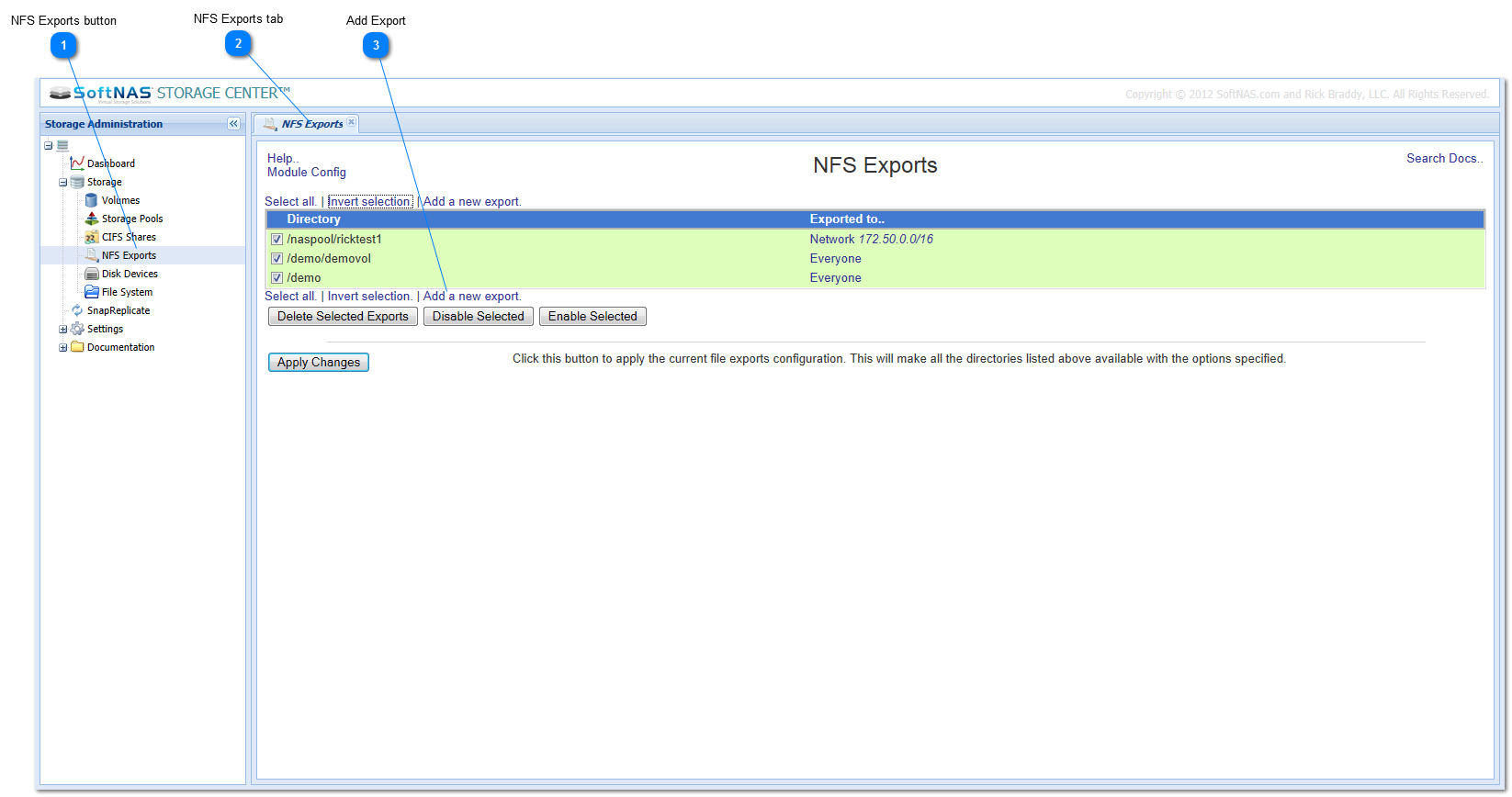The image size is (1512, 797).
Task: Click the SnapReplicate icon
Action: coord(77,310)
